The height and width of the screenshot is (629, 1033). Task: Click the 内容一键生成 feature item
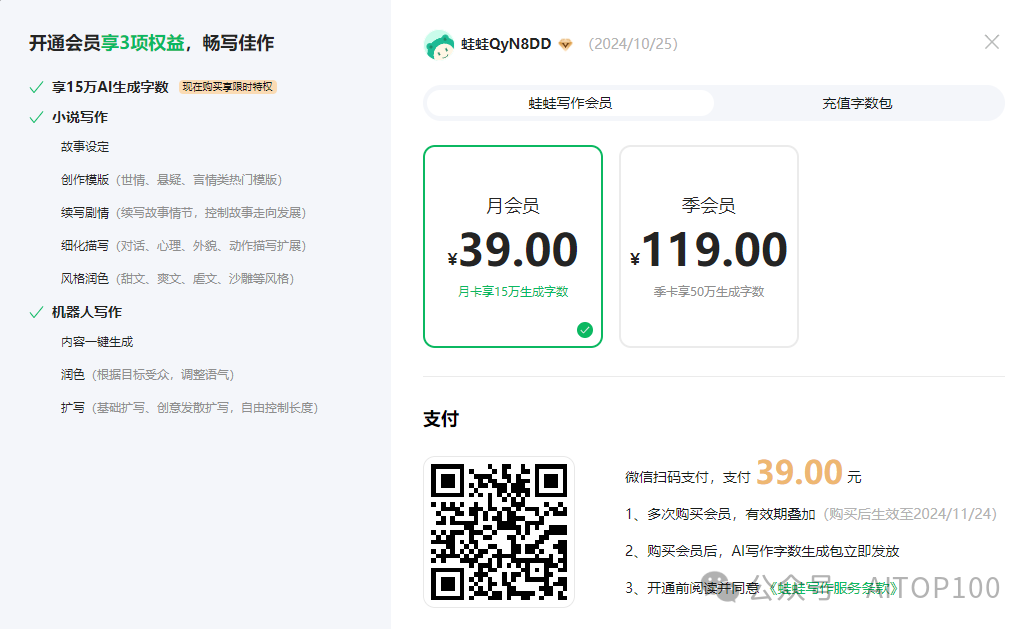[97, 342]
